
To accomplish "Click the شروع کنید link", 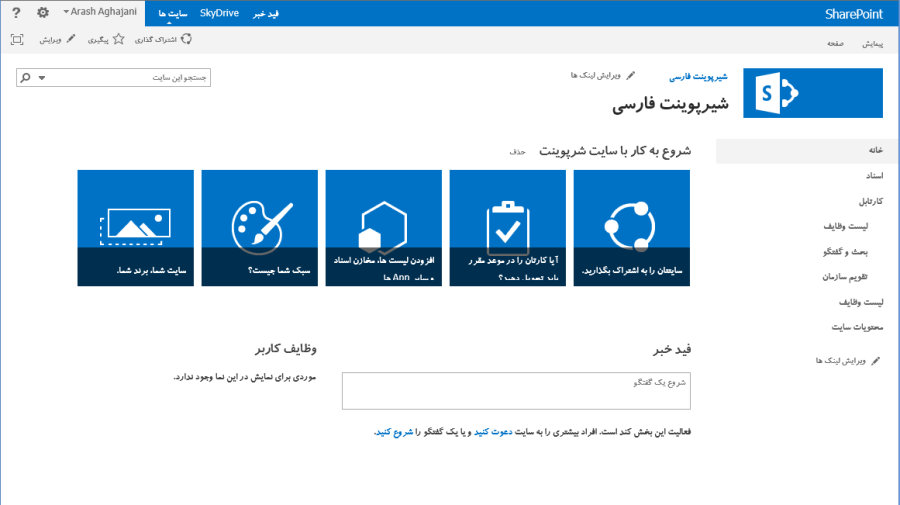I will click(x=394, y=432).
